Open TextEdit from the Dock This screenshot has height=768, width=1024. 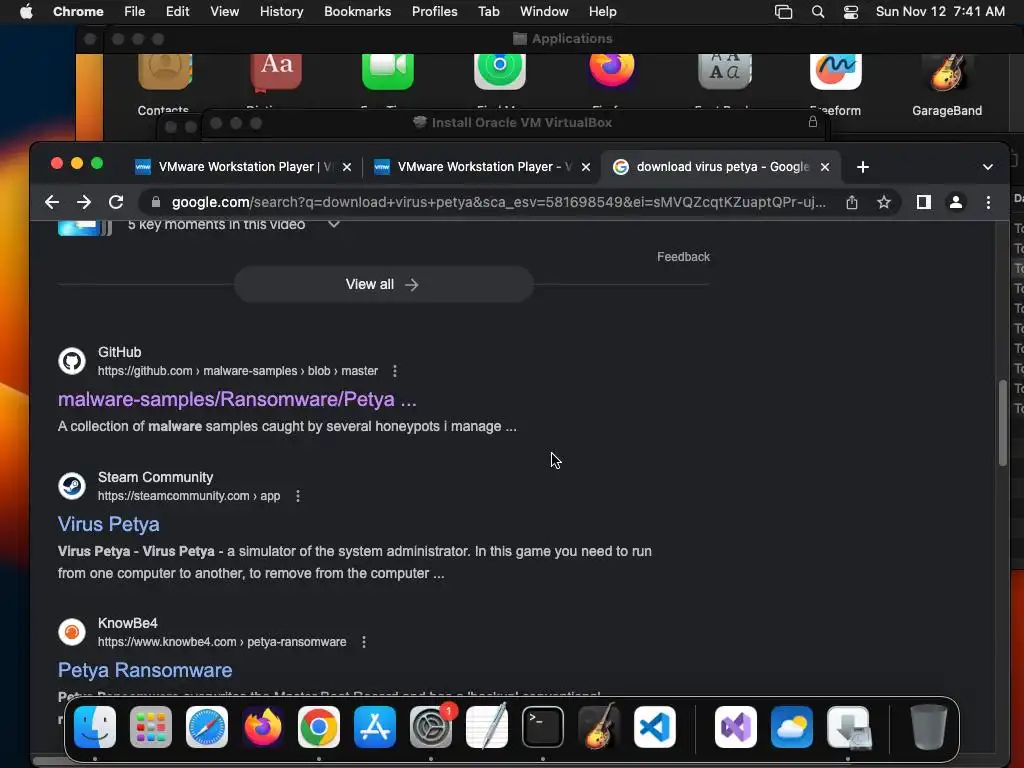pyautogui.click(x=487, y=727)
